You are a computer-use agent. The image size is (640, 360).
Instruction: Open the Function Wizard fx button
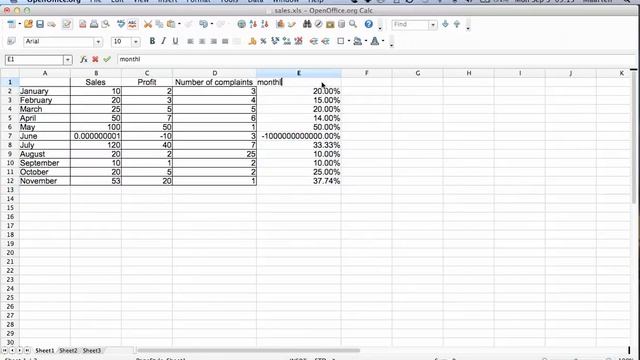[x=84, y=60]
